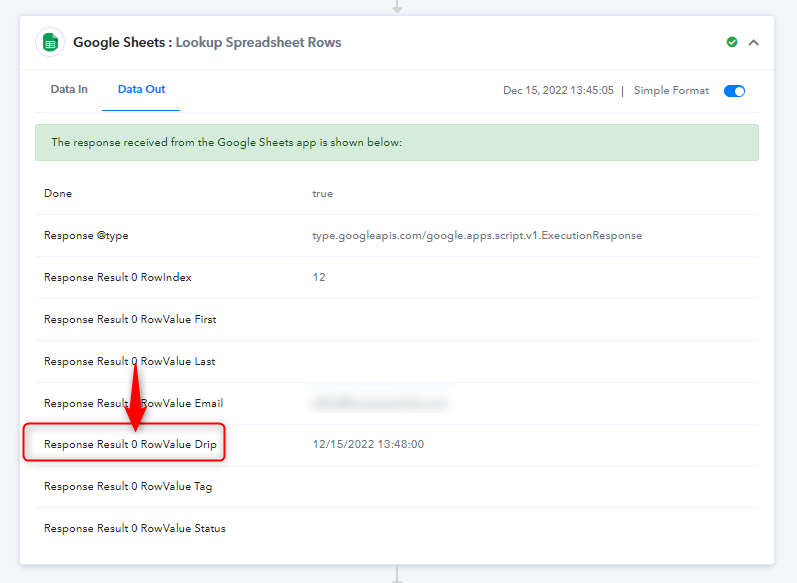Select the Data Out tab
This screenshot has width=797, height=583.
pyautogui.click(x=141, y=89)
